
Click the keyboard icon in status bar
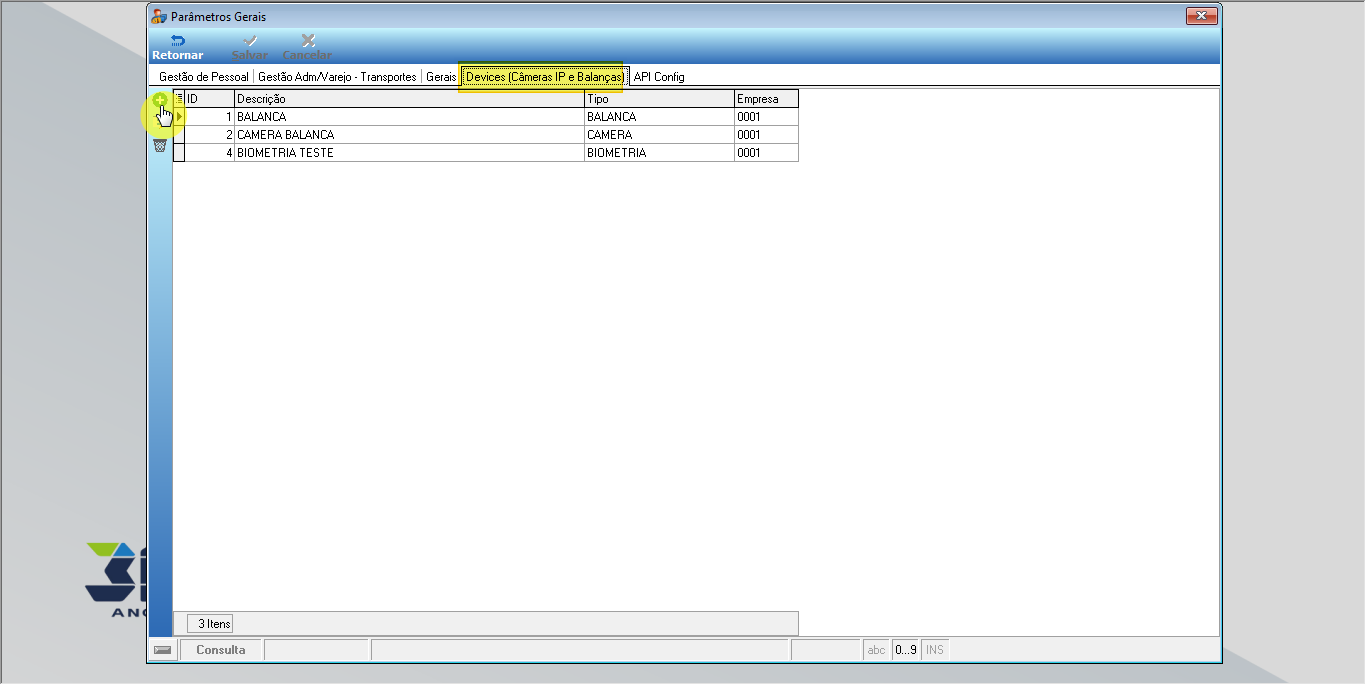pyautogui.click(x=162, y=650)
